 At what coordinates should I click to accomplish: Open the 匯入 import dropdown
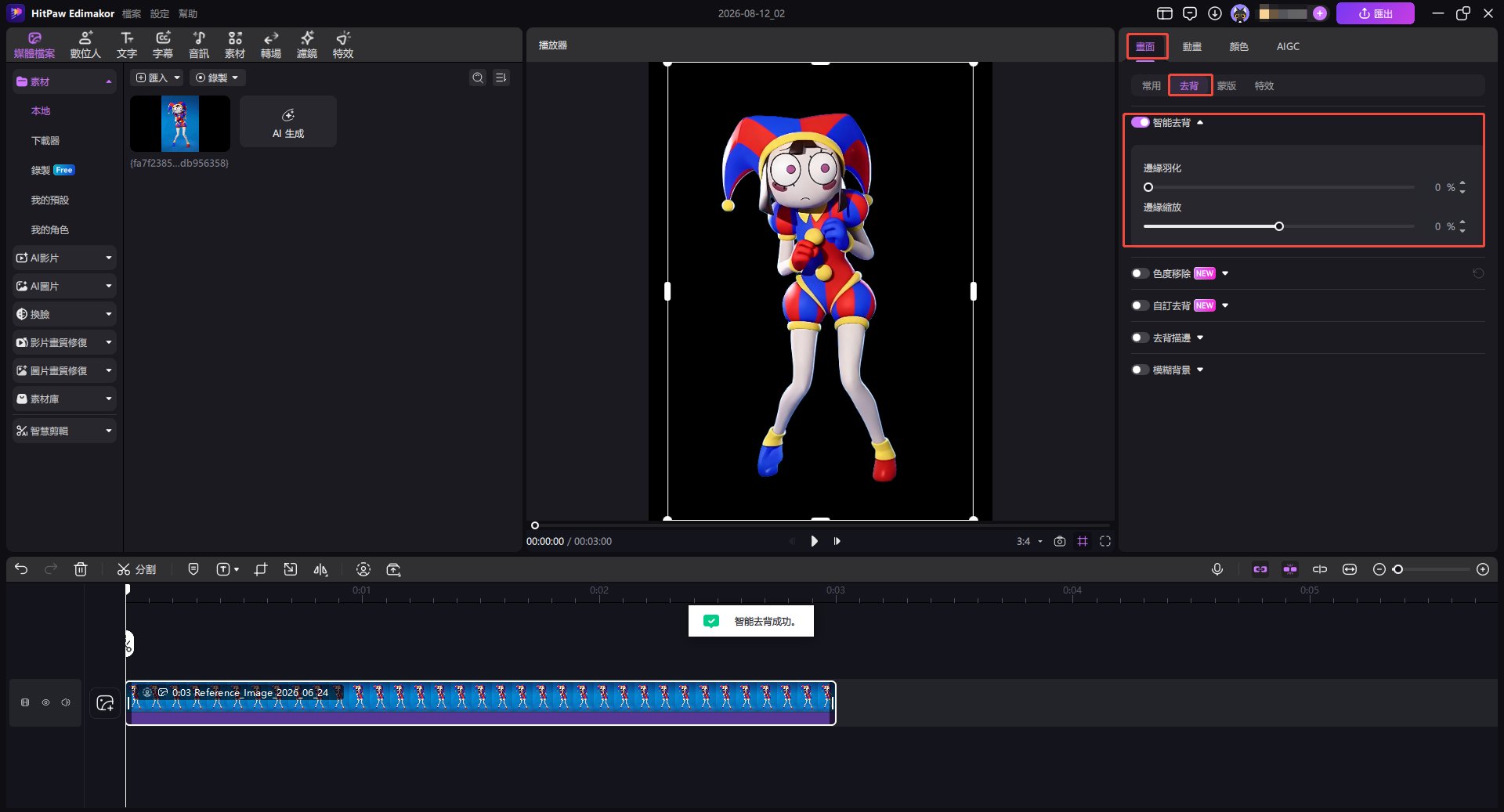(x=158, y=78)
